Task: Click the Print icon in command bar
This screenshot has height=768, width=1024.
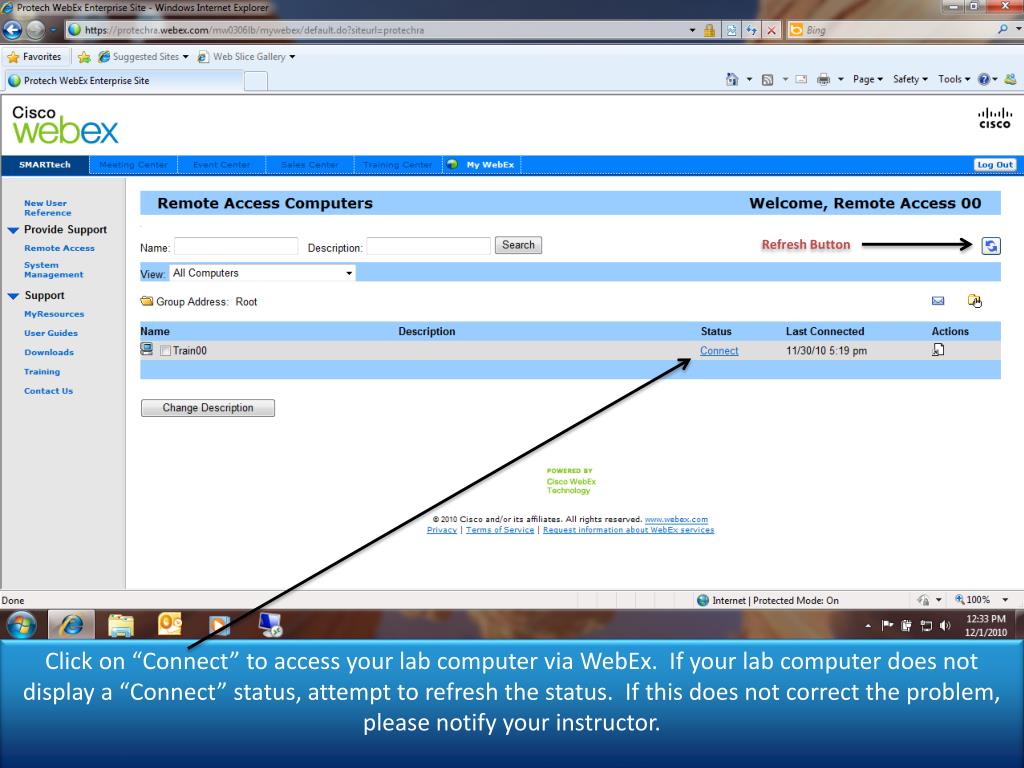Action: (x=824, y=80)
